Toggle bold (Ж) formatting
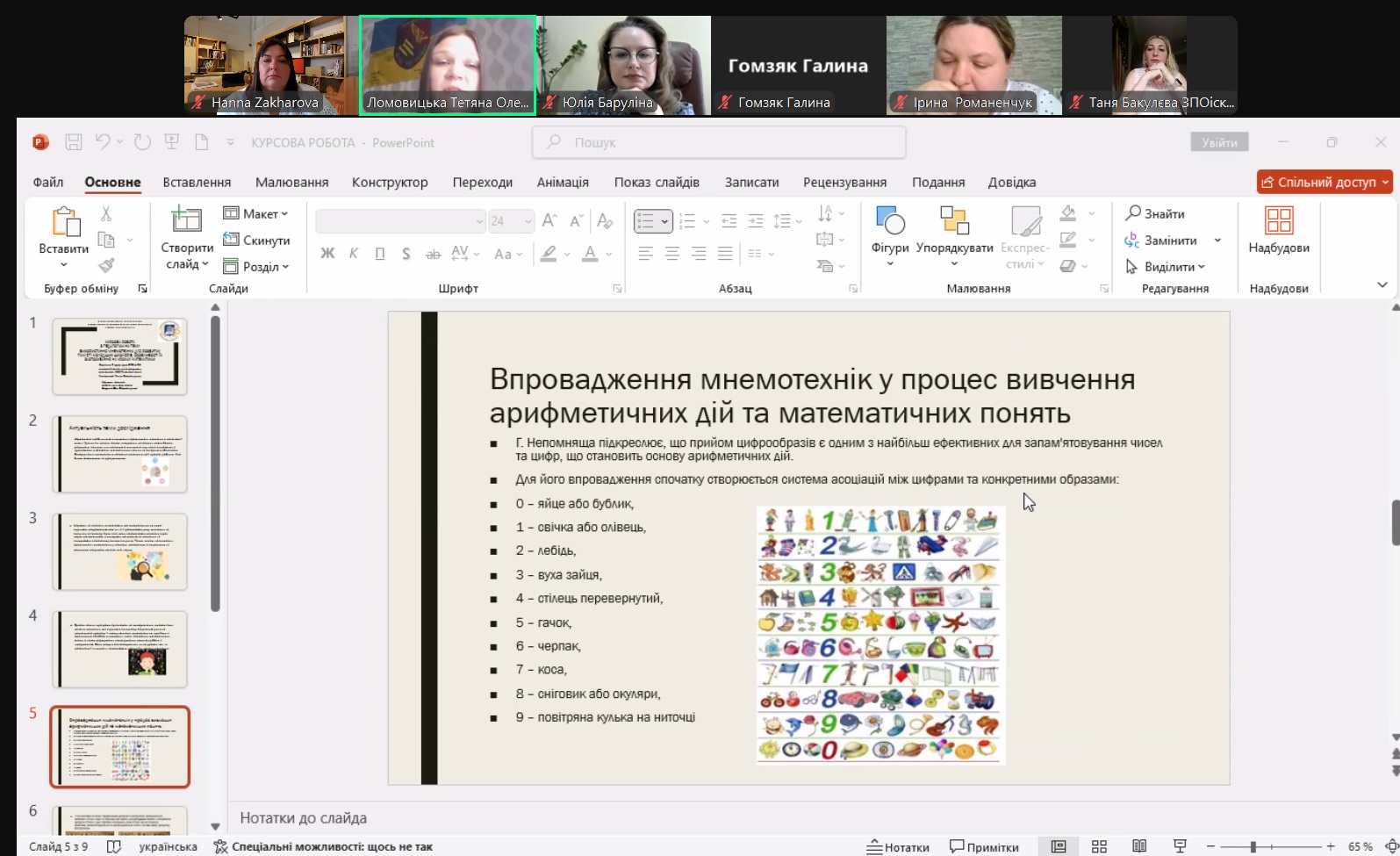The width and height of the screenshot is (1400, 856). (327, 254)
